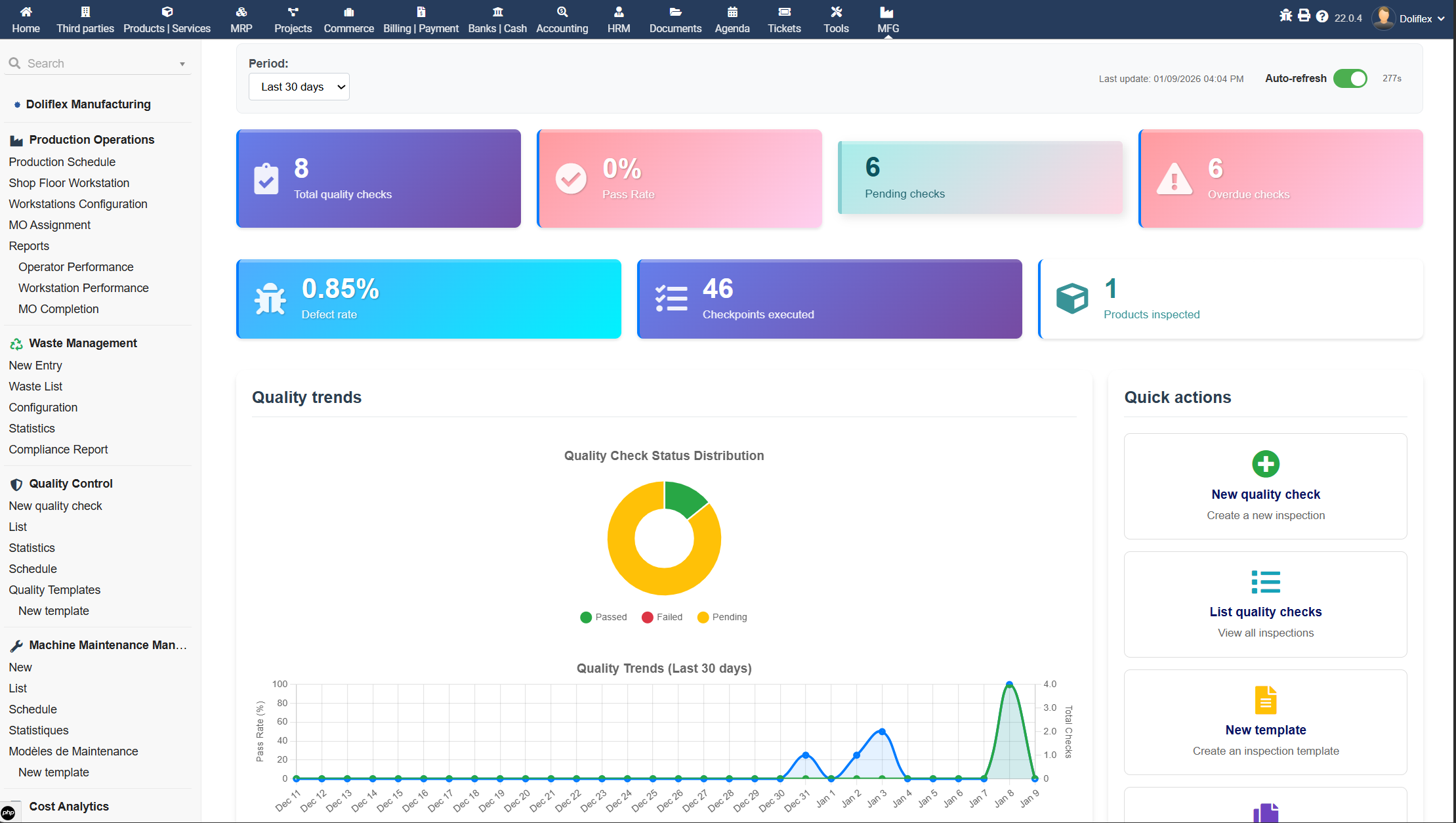Screen dimensions: 1456x823
Task: Open the search box dropdown arrow
Action: [182, 64]
